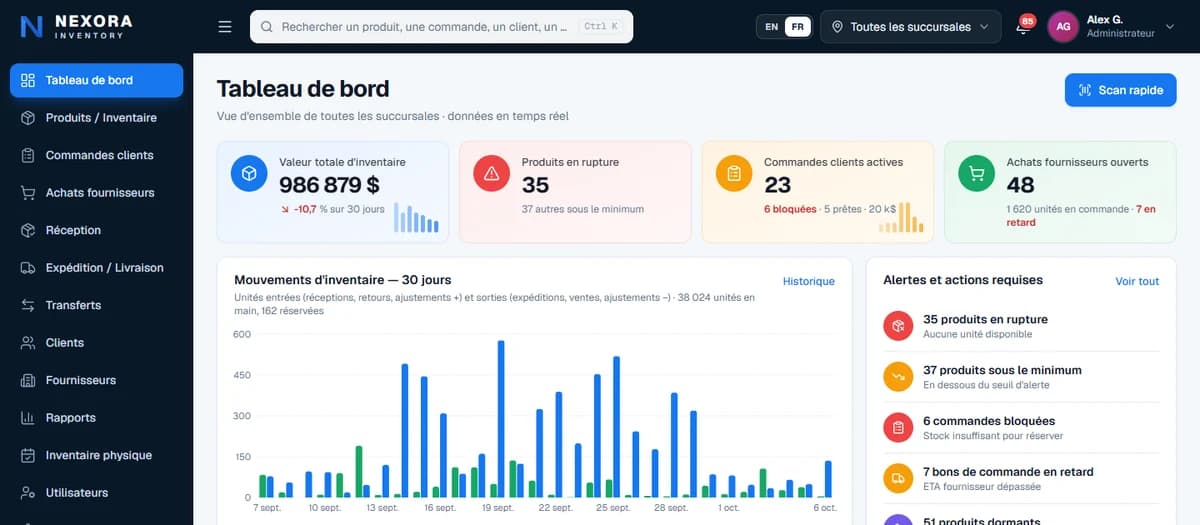
Task: Click the 6 bloquées text
Action: [790, 209]
